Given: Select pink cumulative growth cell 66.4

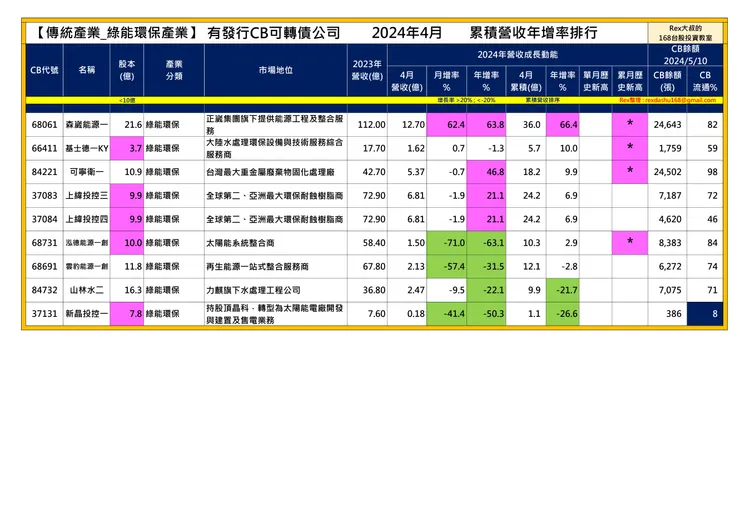Looking at the screenshot, I should 563,125.
